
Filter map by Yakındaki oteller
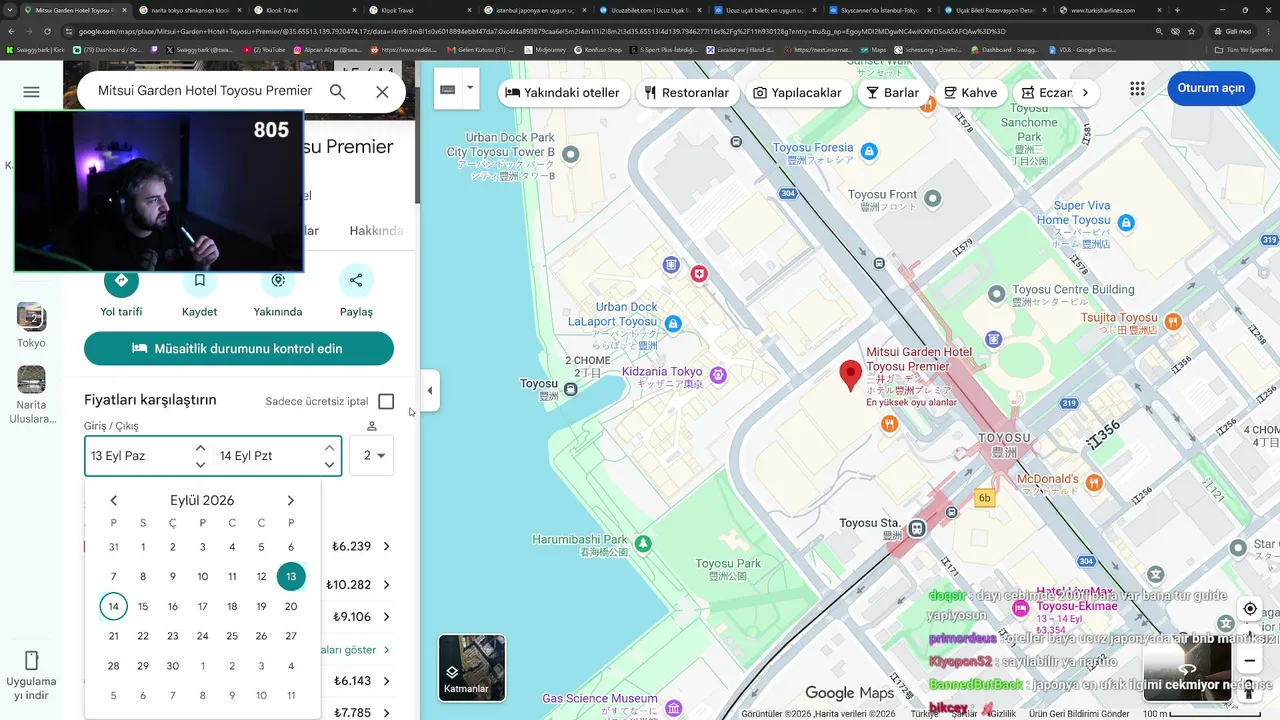[x=562, y=93]
